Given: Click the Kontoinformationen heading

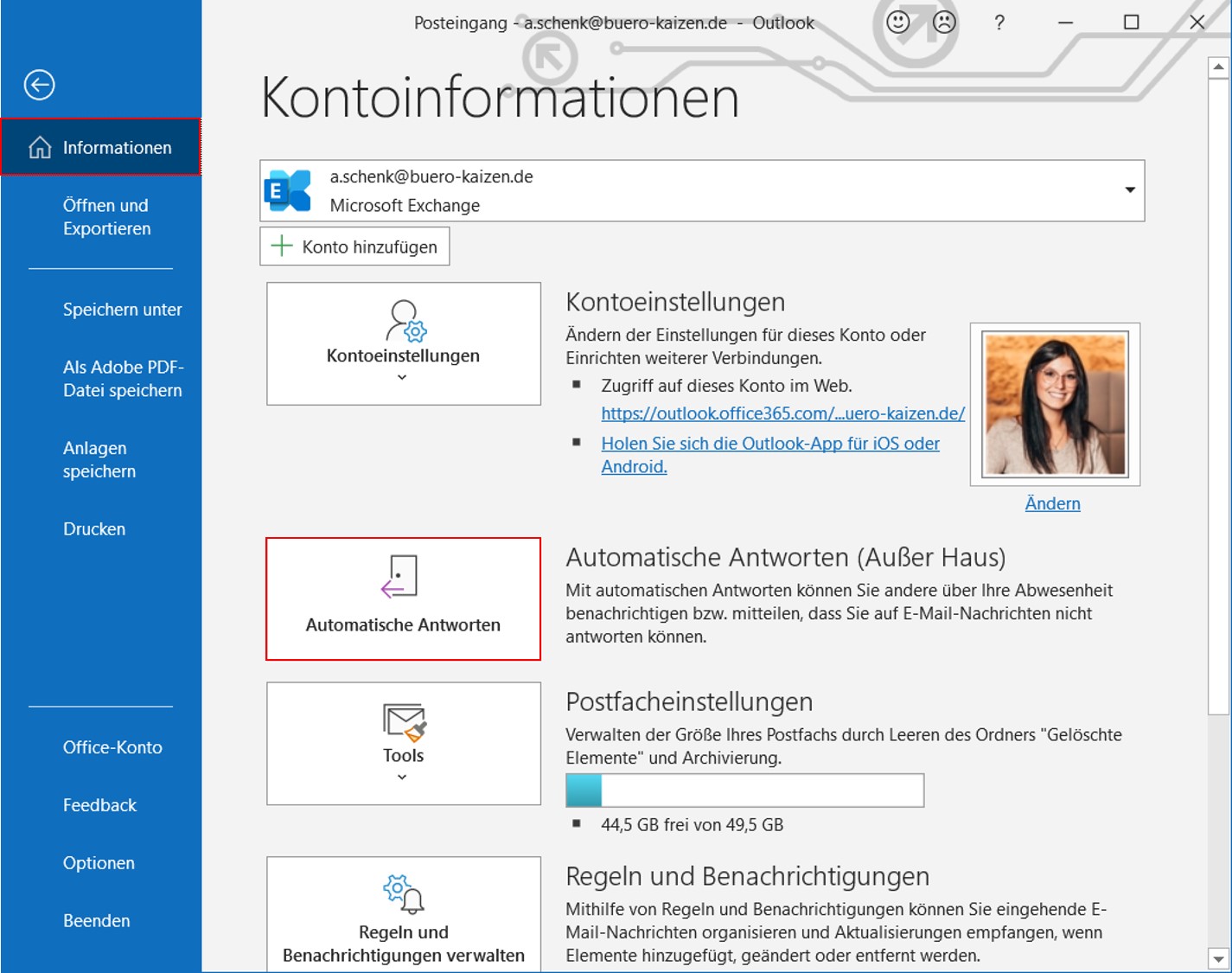Looking at the screenshot, I should pyautogui.click(x=501, y=97).
